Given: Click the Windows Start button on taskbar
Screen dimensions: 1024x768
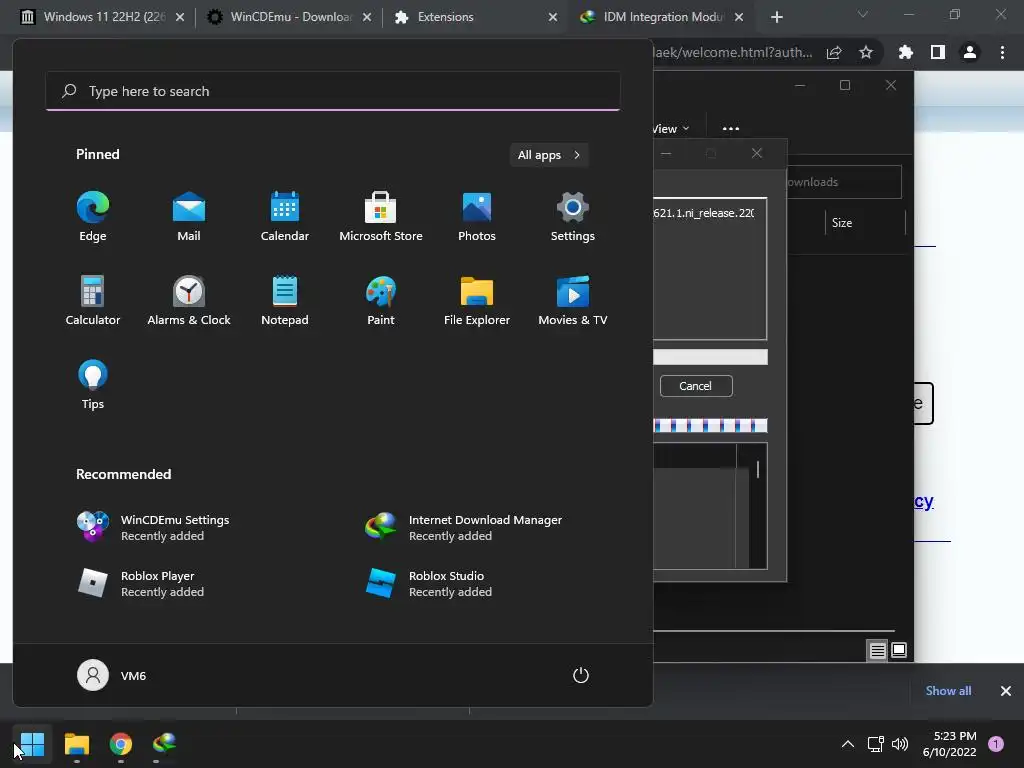Looking at the screenshot, I should pyautogui.click(x=32, y=744).
